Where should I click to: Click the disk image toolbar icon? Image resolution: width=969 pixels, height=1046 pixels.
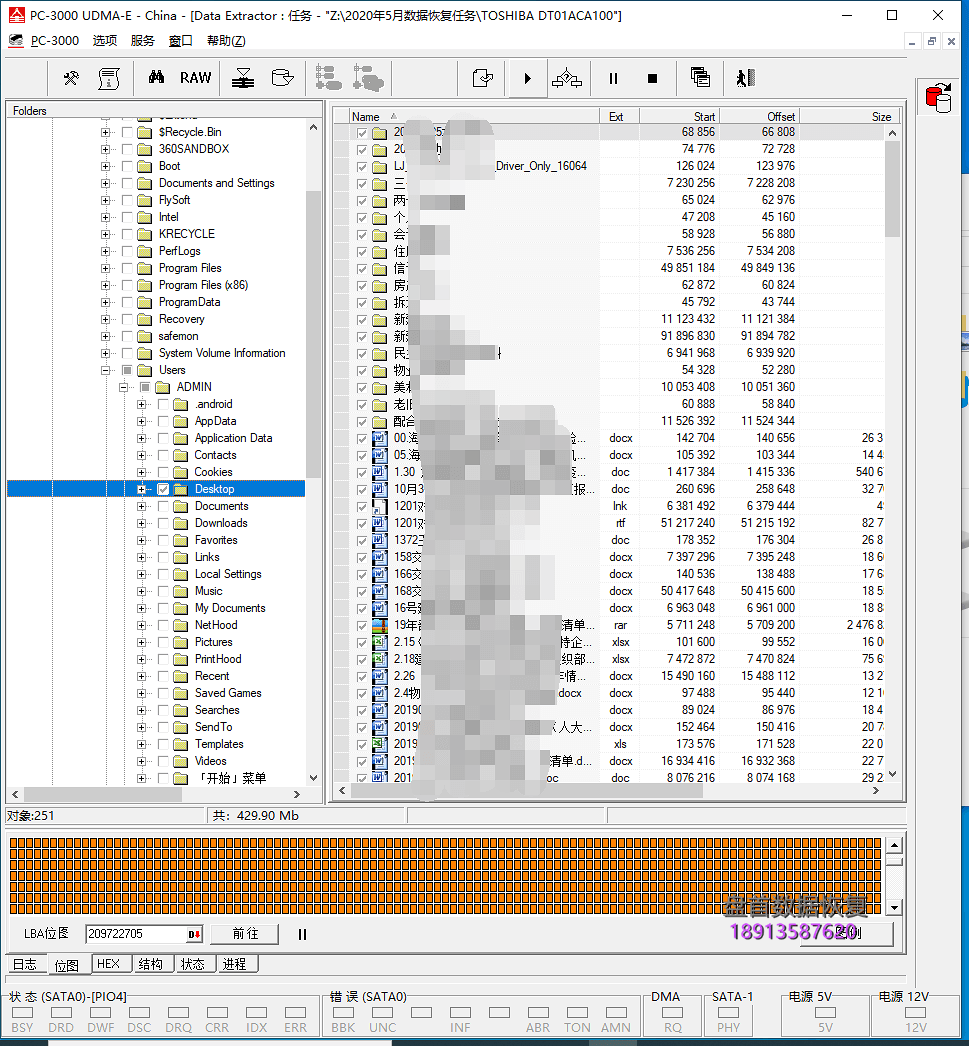click(x=283, y=79)
